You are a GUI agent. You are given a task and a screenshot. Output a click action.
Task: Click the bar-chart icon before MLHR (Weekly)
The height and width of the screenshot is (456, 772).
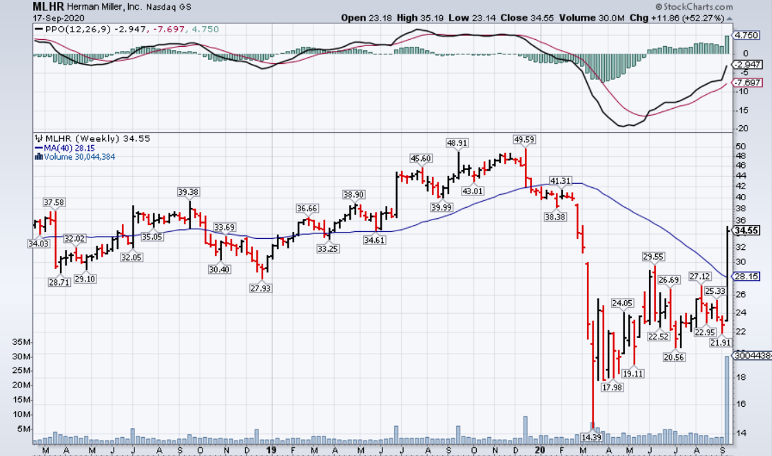coord(38,139)
